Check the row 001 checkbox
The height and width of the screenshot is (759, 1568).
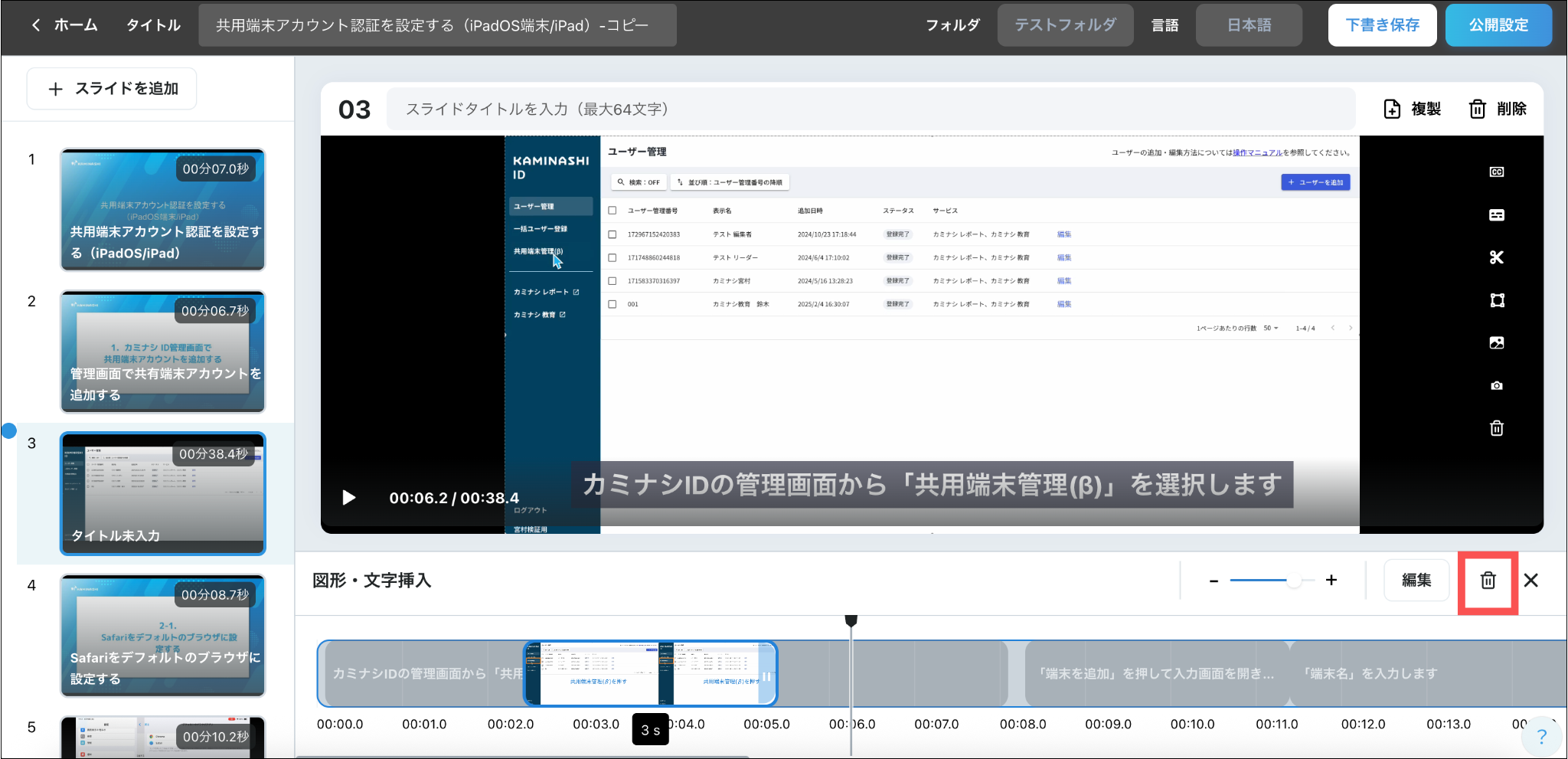612,304
